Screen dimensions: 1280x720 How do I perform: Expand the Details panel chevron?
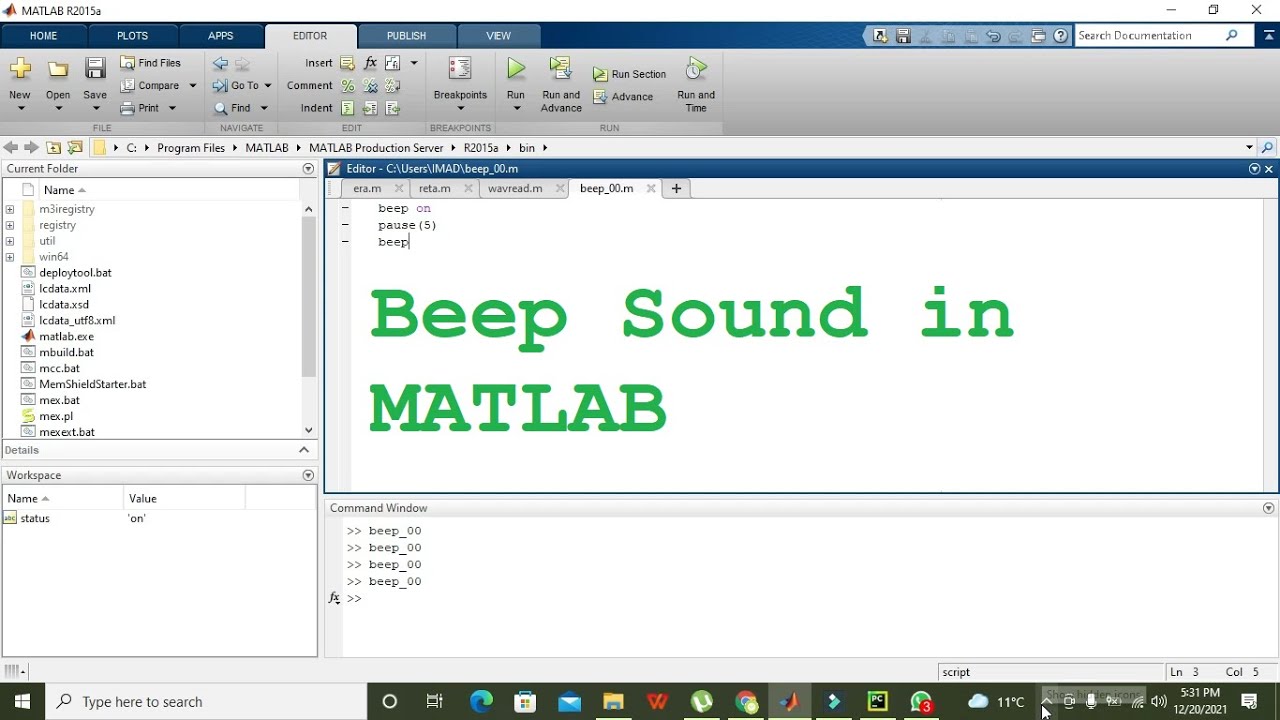point(305,450)
